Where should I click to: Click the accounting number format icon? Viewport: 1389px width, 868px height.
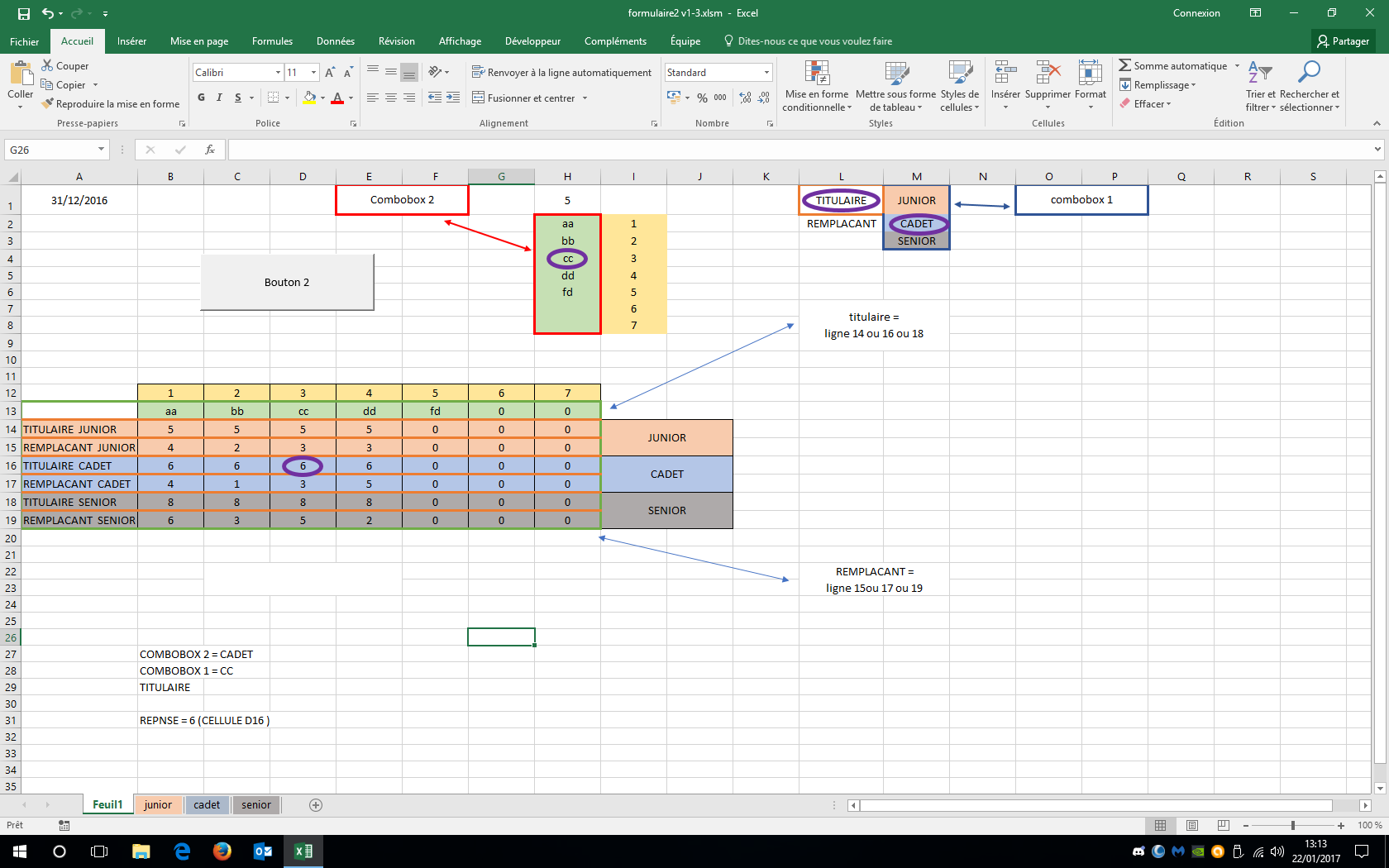click(x=674, y=98)
